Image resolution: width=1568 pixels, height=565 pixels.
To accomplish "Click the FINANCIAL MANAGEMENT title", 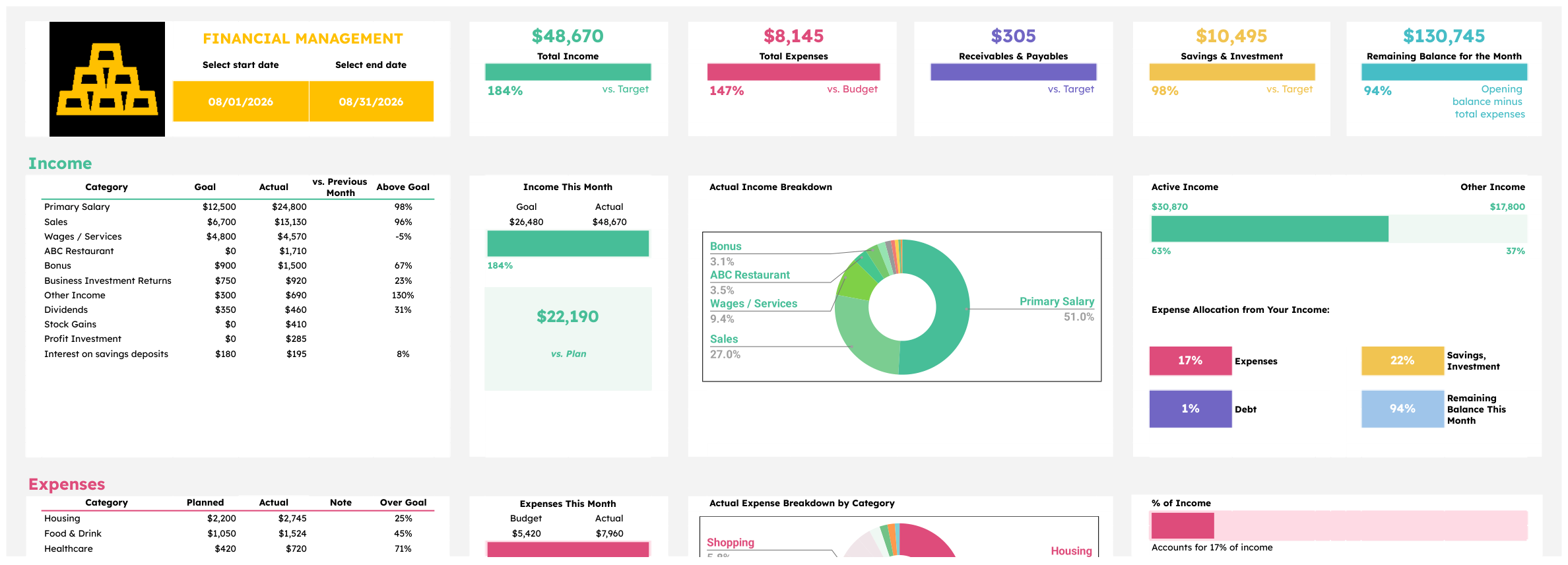I will [x=303, y=39].
